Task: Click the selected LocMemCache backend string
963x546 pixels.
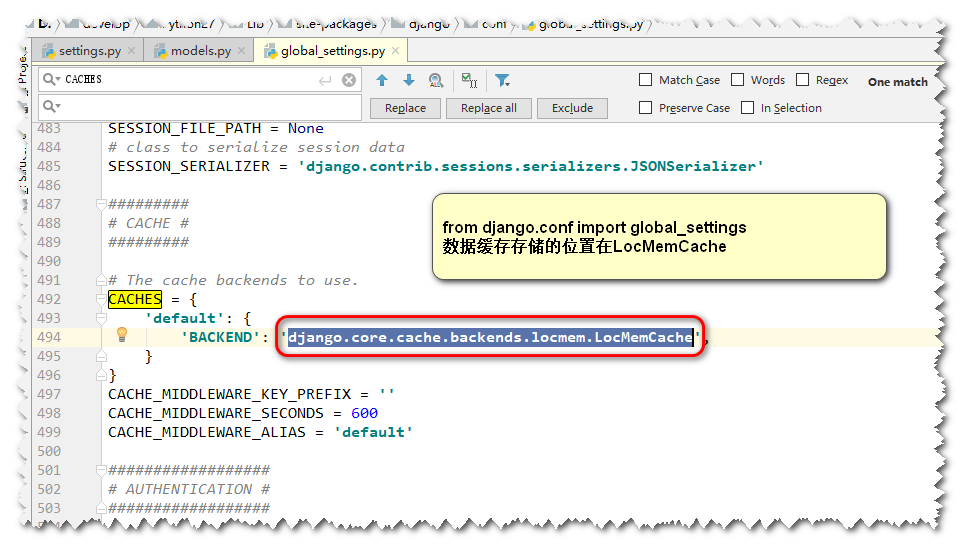Action: (x=490, y=337)
